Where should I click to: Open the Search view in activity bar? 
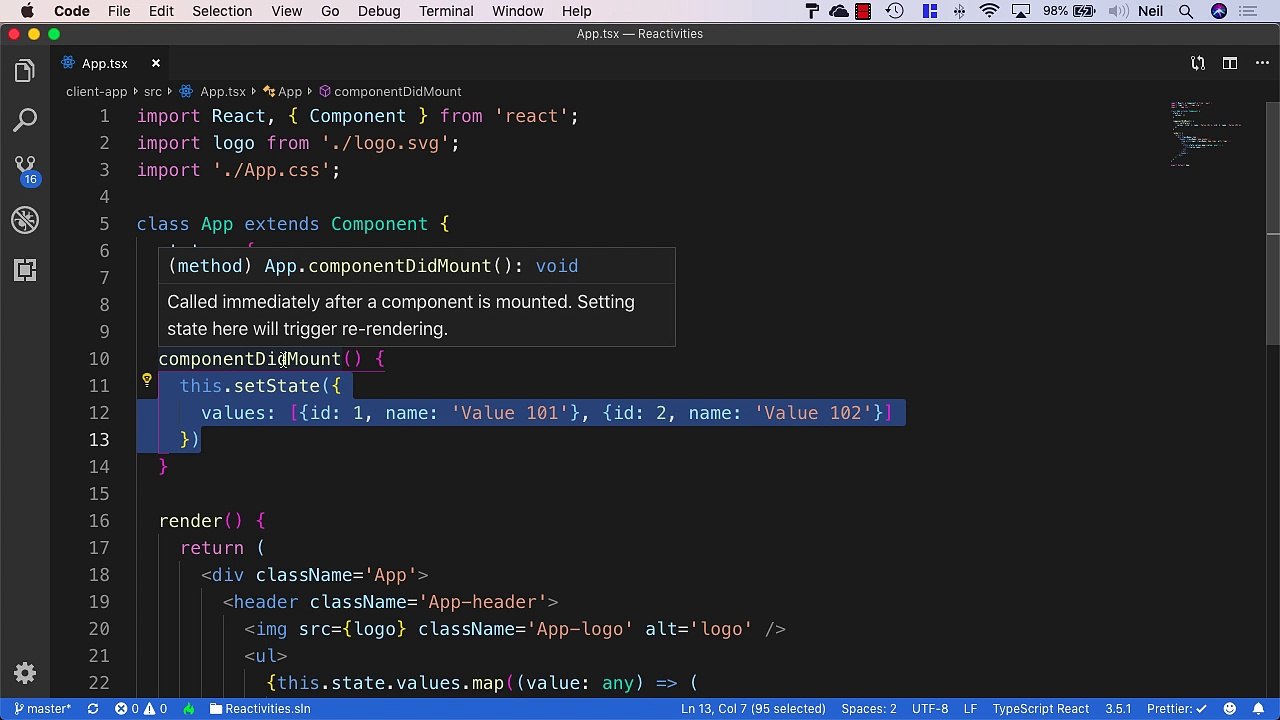click(25, 121)
